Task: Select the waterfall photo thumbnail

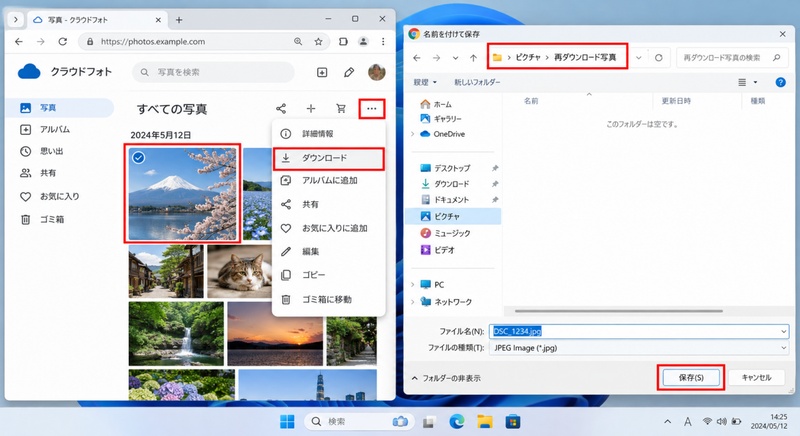Action: tap(176, 334)
